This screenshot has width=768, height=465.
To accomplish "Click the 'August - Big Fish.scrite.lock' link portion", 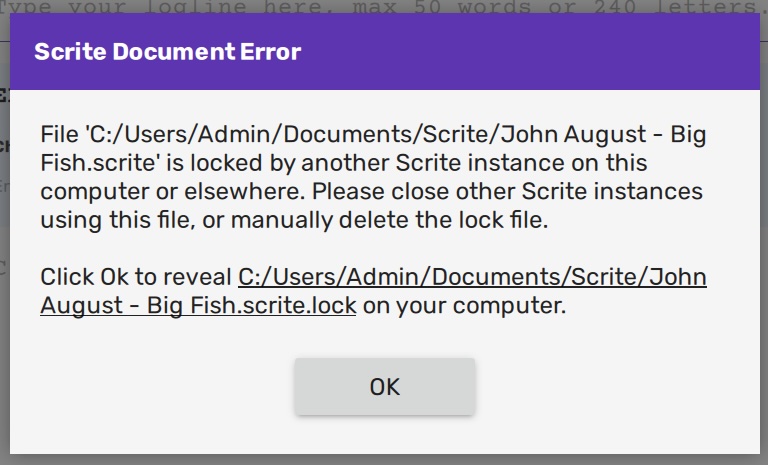I will [x=198, y=306].
